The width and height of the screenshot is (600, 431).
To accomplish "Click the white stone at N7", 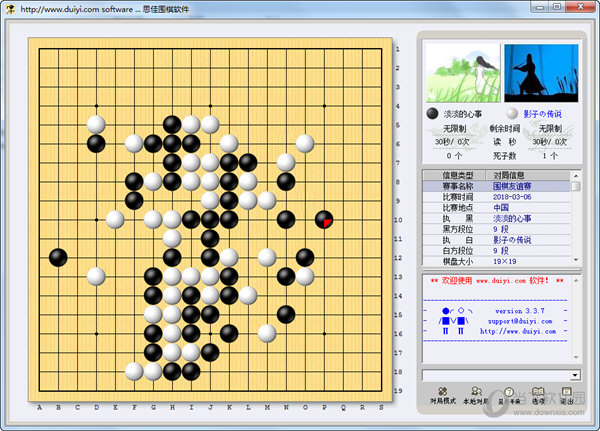I will click(286, 163).
